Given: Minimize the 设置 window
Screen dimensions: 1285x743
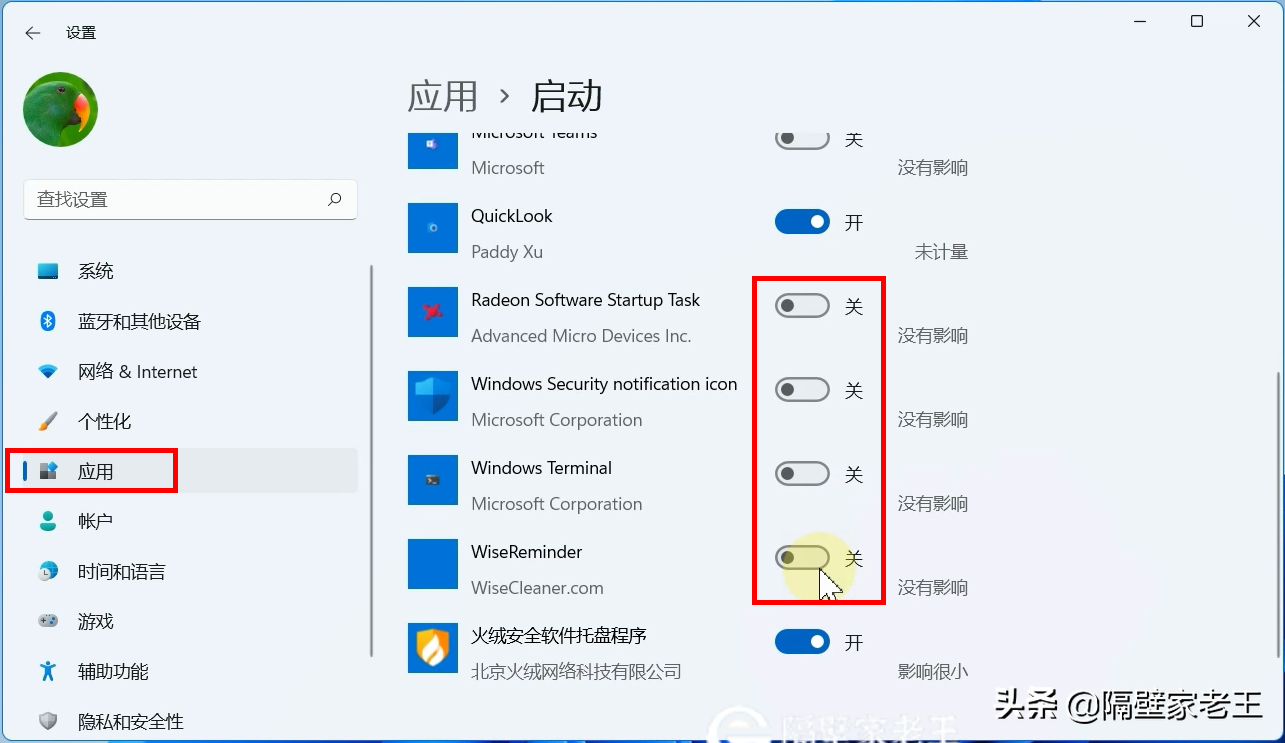Looking at the screenshot, I should 1140,21.
